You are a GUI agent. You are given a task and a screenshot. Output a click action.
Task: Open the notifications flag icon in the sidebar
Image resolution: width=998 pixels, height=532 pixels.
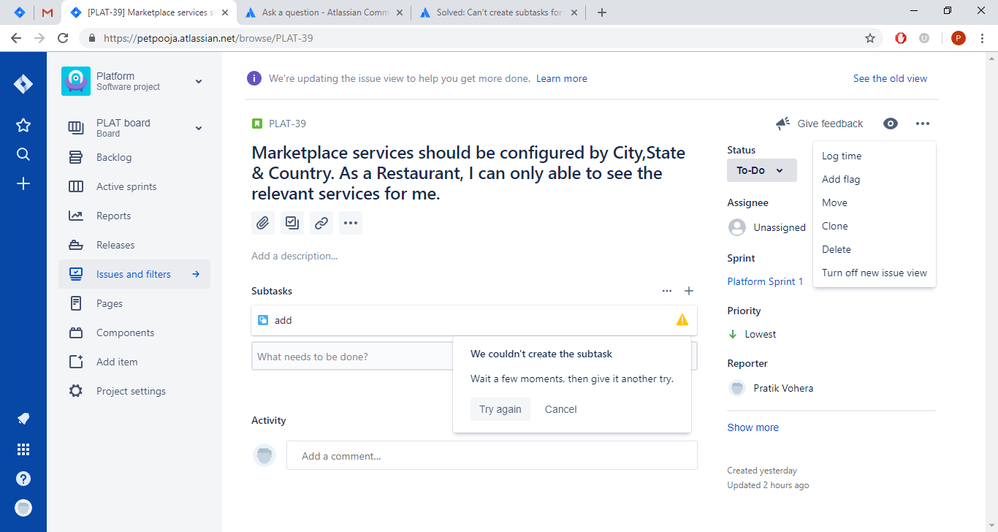click(x=23, y=419)
